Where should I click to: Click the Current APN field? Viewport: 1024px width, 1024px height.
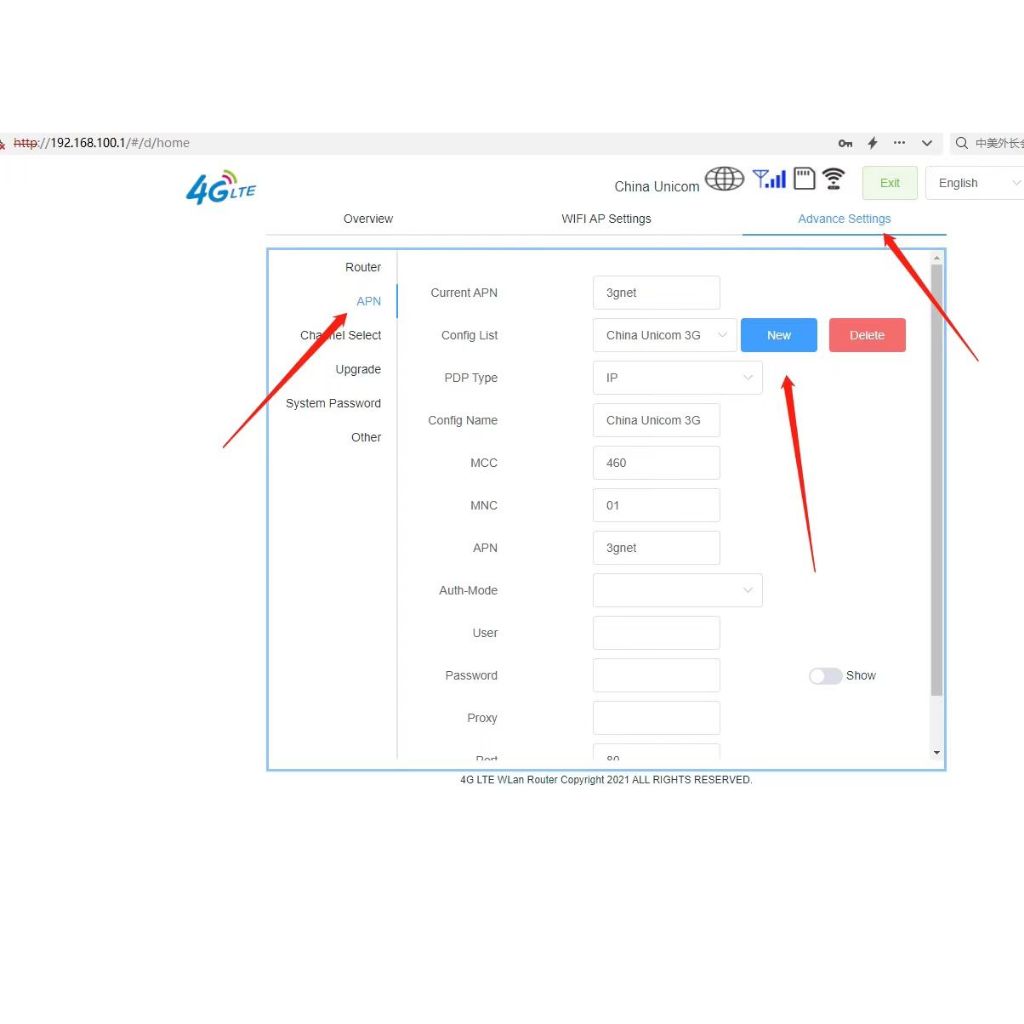[x=656, y=293]
